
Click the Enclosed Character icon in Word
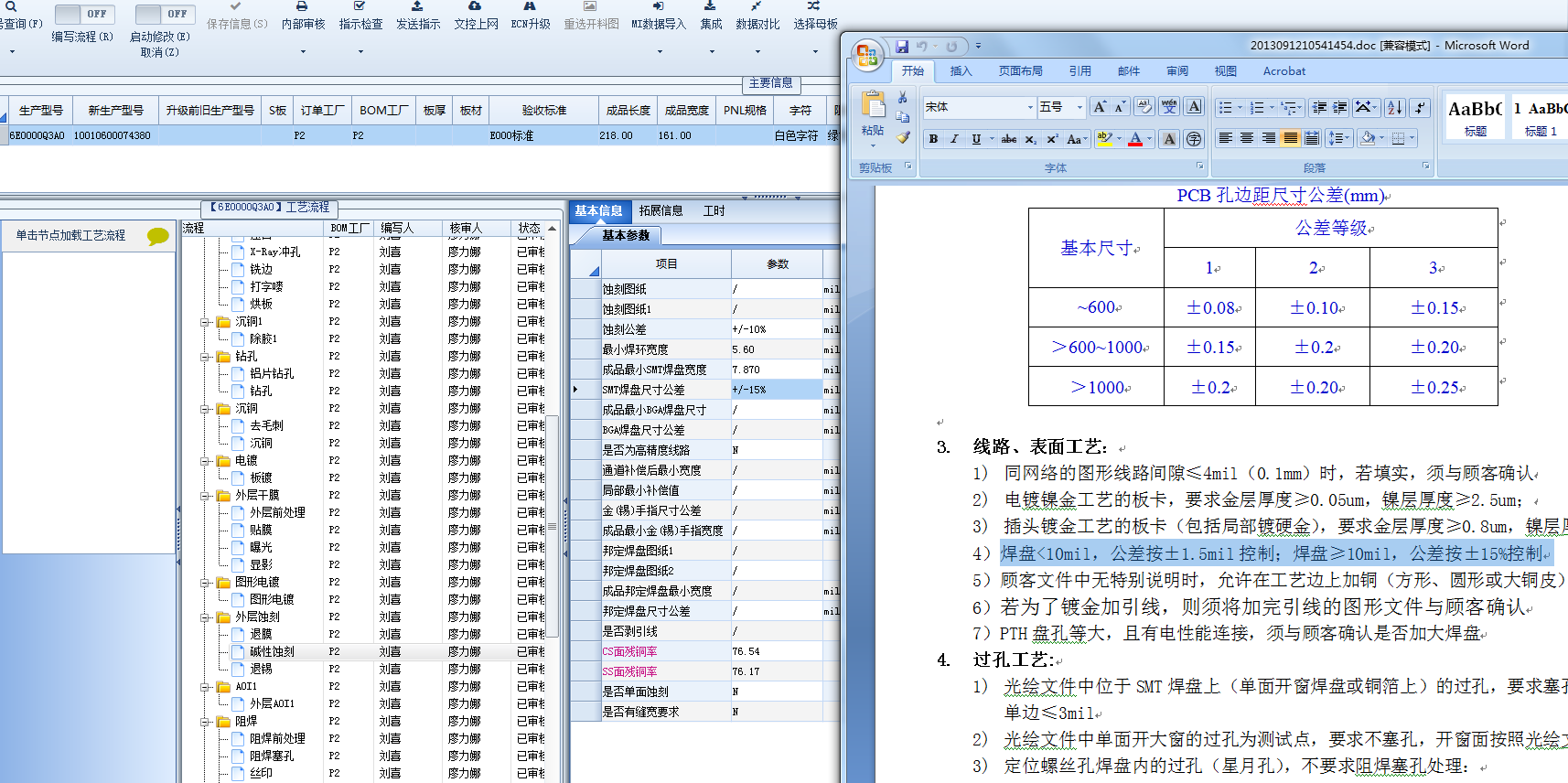1194,139
